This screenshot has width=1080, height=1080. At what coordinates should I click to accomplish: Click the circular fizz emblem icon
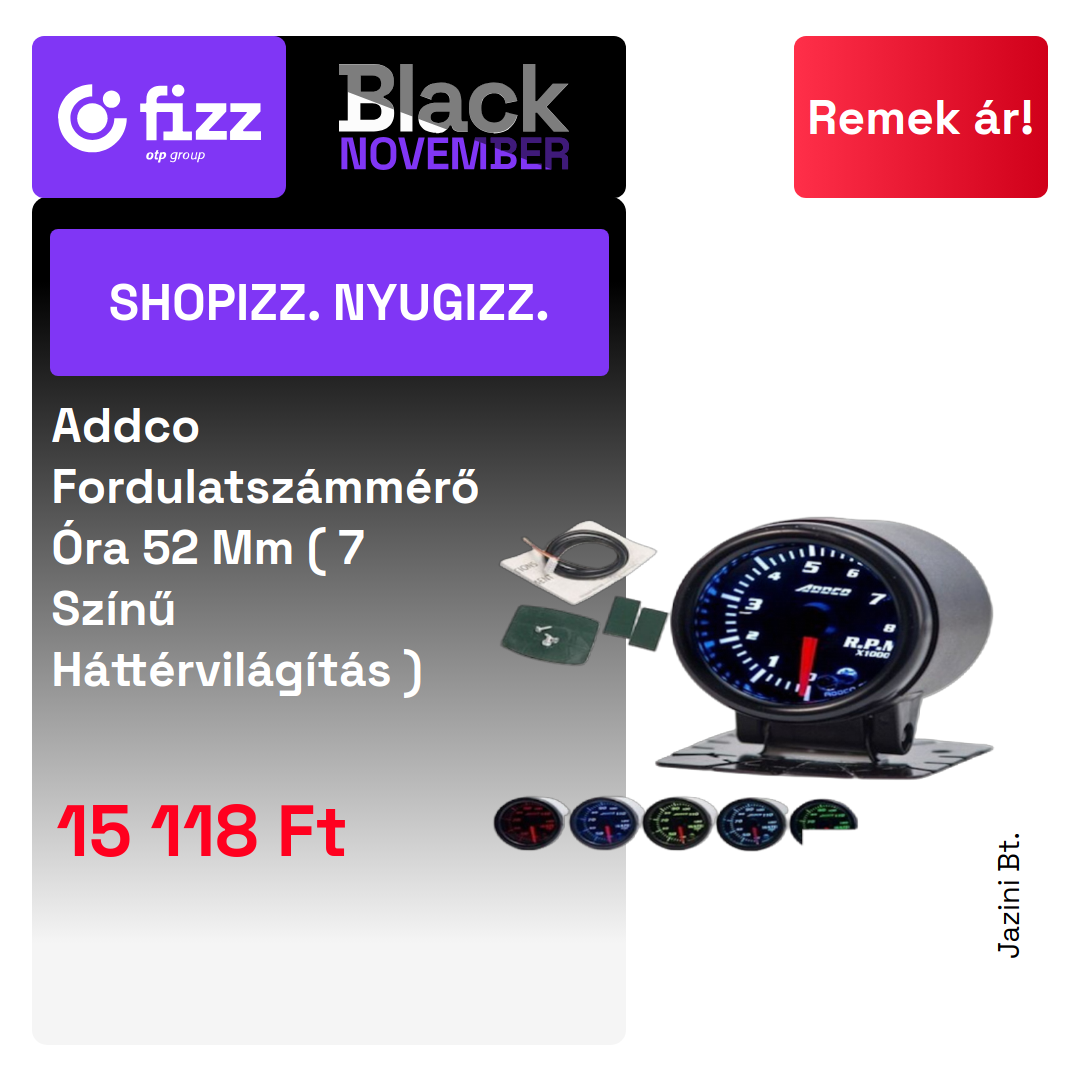(x=92, y=118)
